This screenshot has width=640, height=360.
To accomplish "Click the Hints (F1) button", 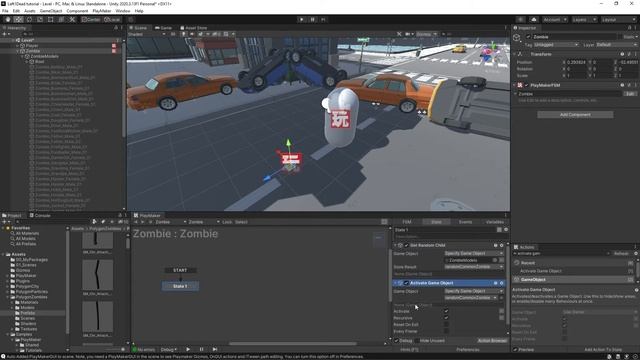I will pyautogui.click(x=409, y=350).
